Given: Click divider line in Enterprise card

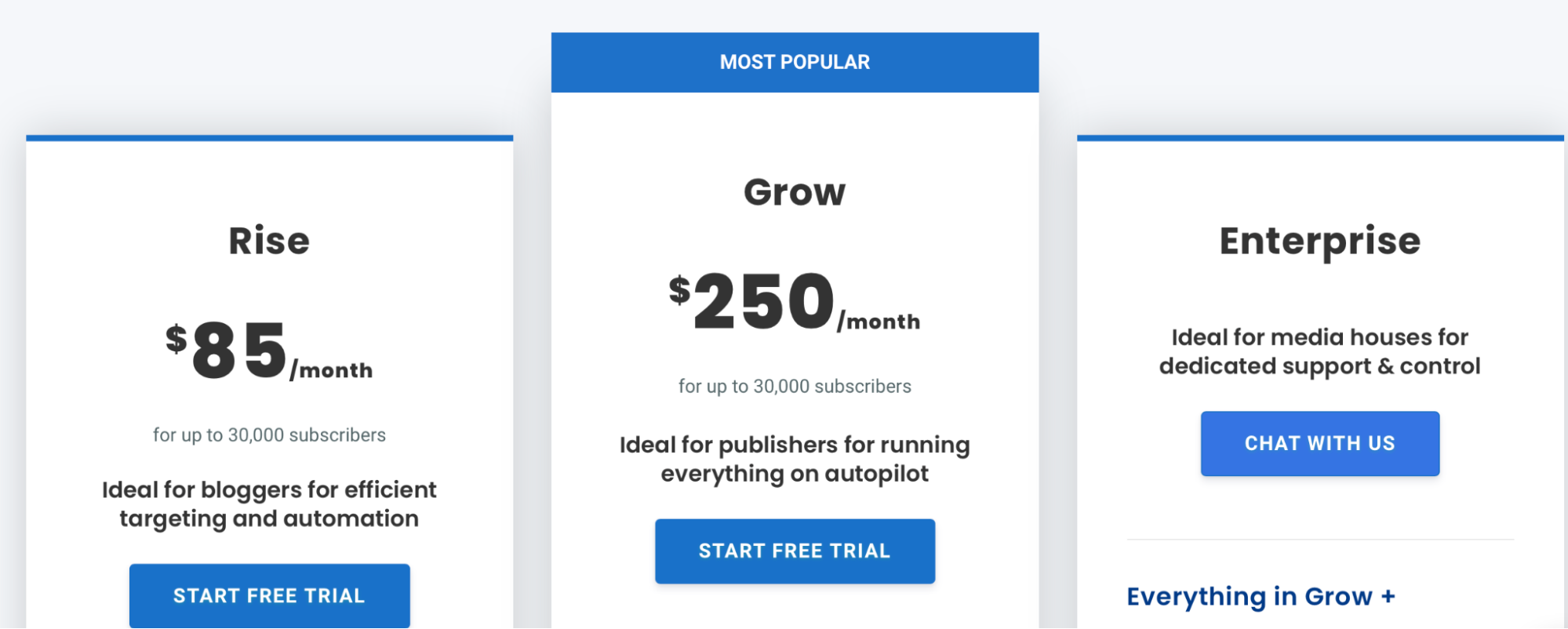Looking at the screenshot, I should coord(1320,540).
